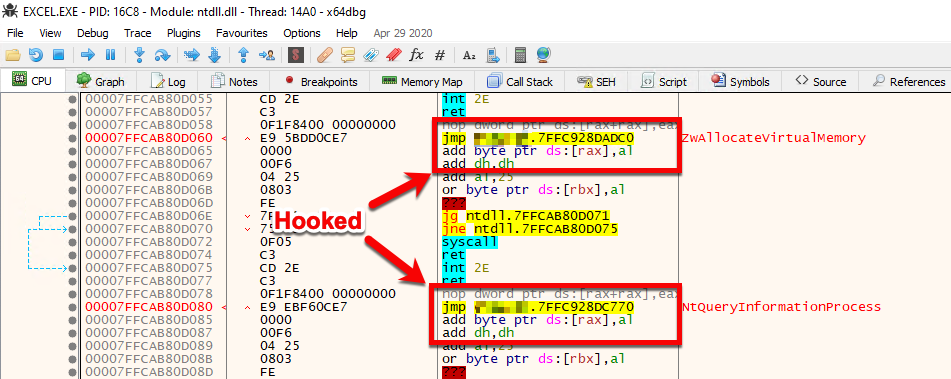Switch to the CPU tab
Image resolution: width=951 pixels, height=379 pixels.
(x=33, y=81)
